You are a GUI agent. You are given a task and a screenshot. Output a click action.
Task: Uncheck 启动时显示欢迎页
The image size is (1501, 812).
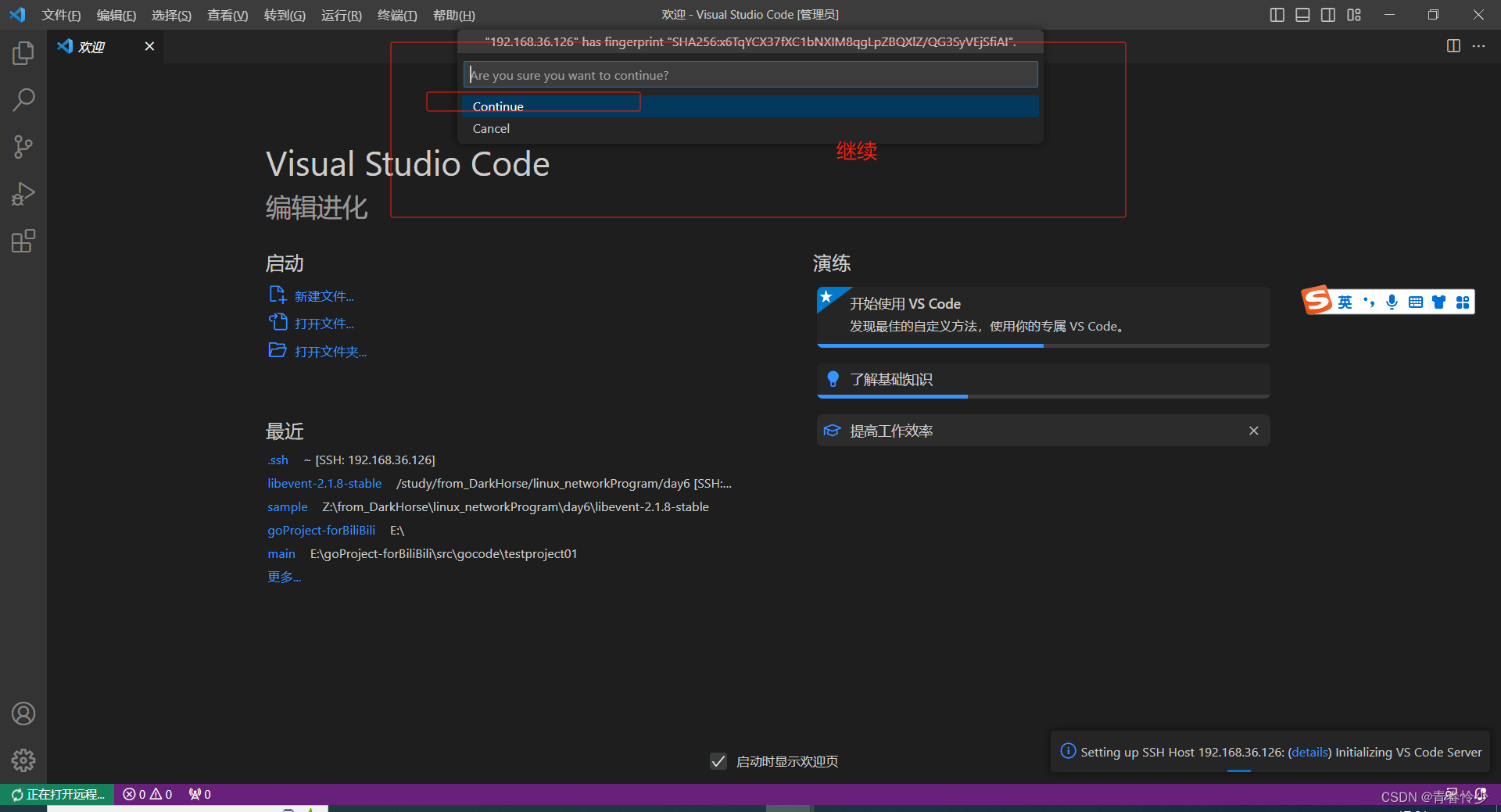pyautogui.click(x=718, y=760)
